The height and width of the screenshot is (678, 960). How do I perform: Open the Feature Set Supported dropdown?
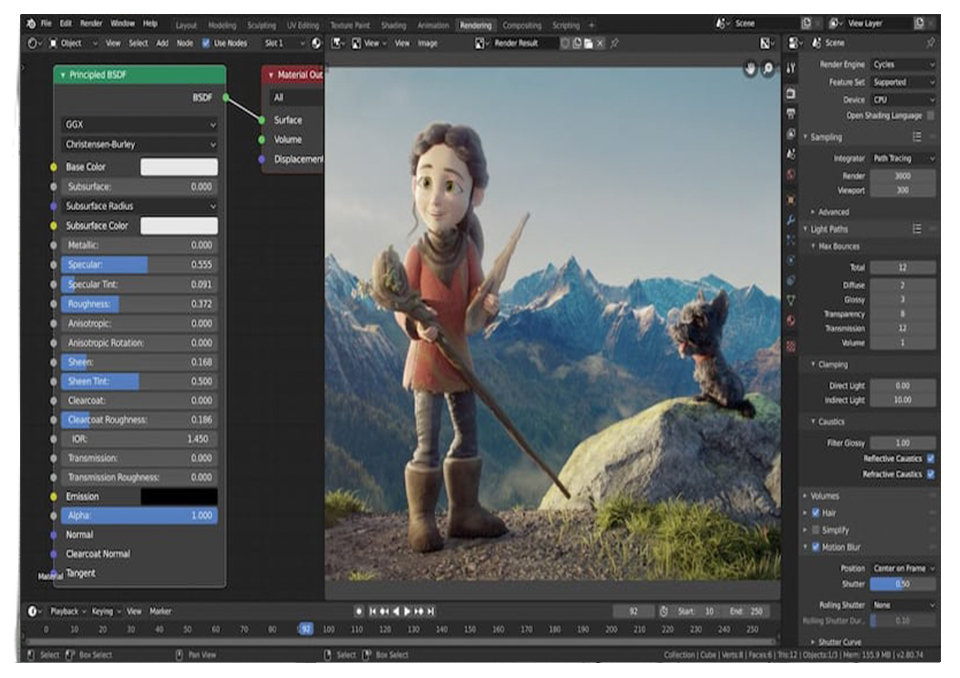903,82
